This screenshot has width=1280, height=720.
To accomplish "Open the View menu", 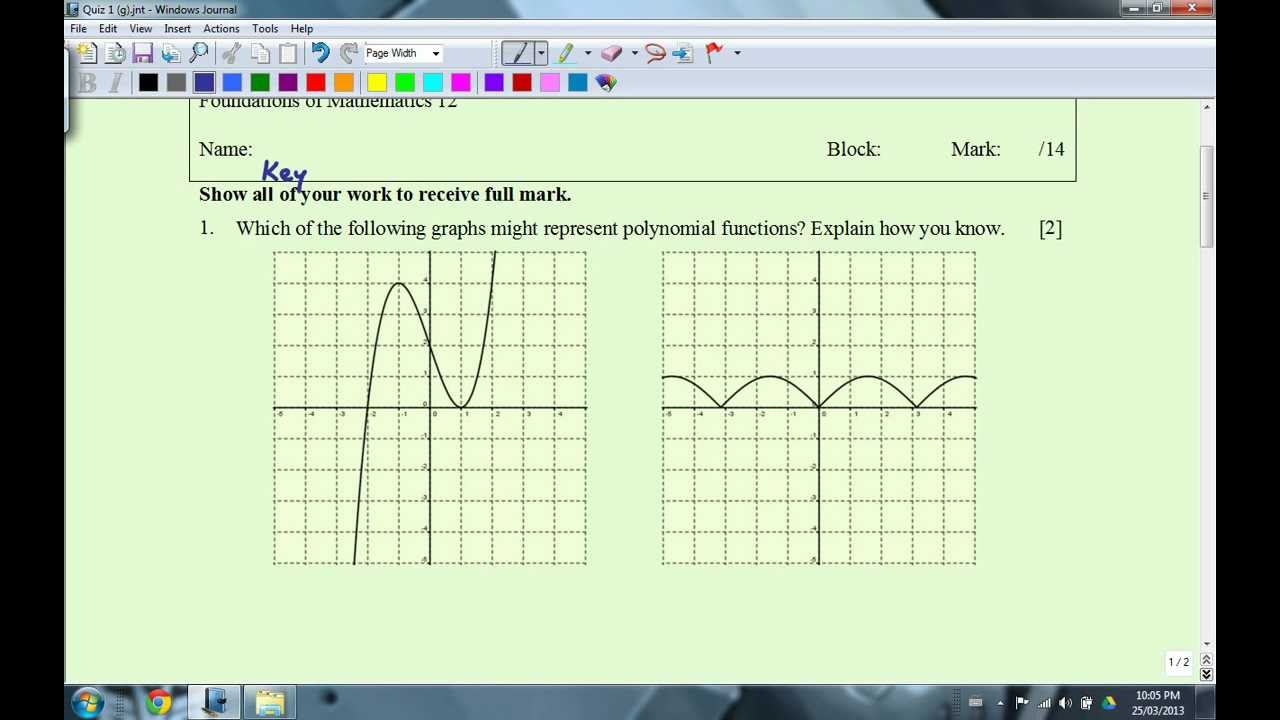I will [141, 29].
